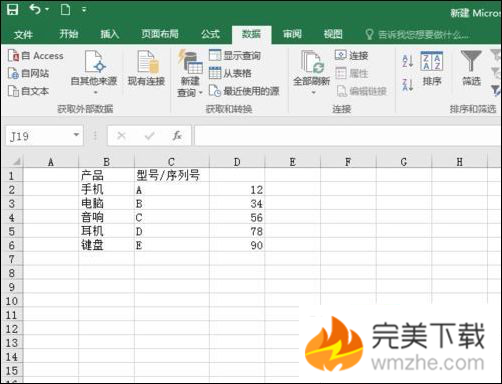This screenshot has height=384, width=502.
Task: Click cell containing 电脑
Action: pyautogui.click(x=107, y=203)
